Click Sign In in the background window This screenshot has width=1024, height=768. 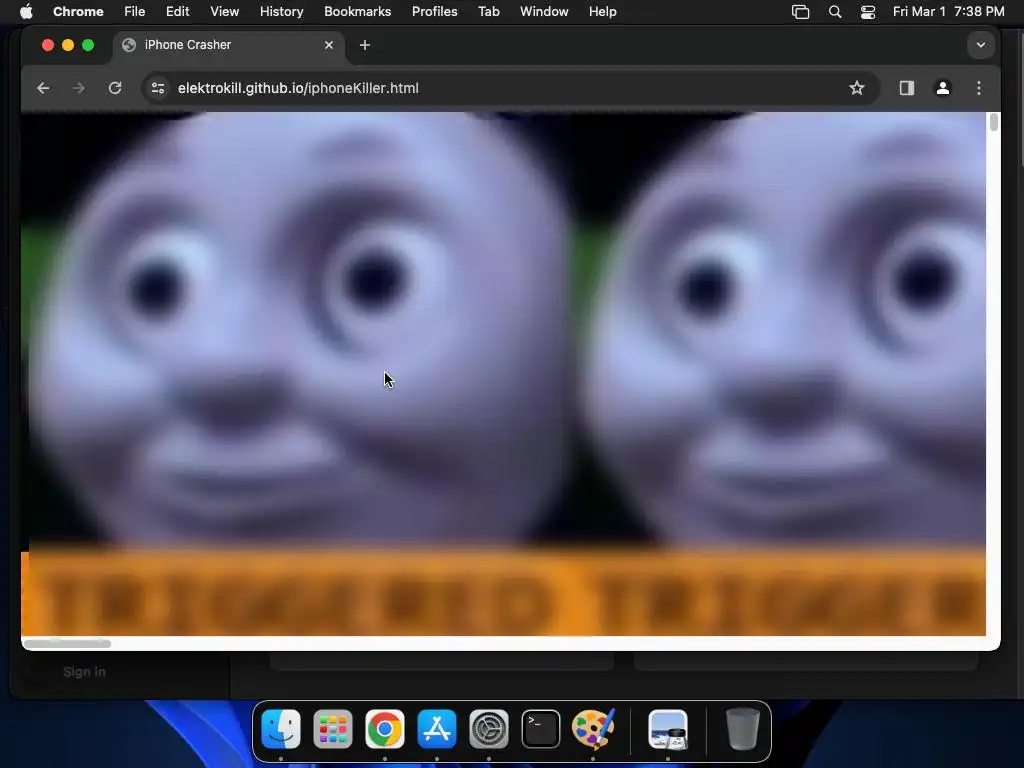[x=84, y=672]
